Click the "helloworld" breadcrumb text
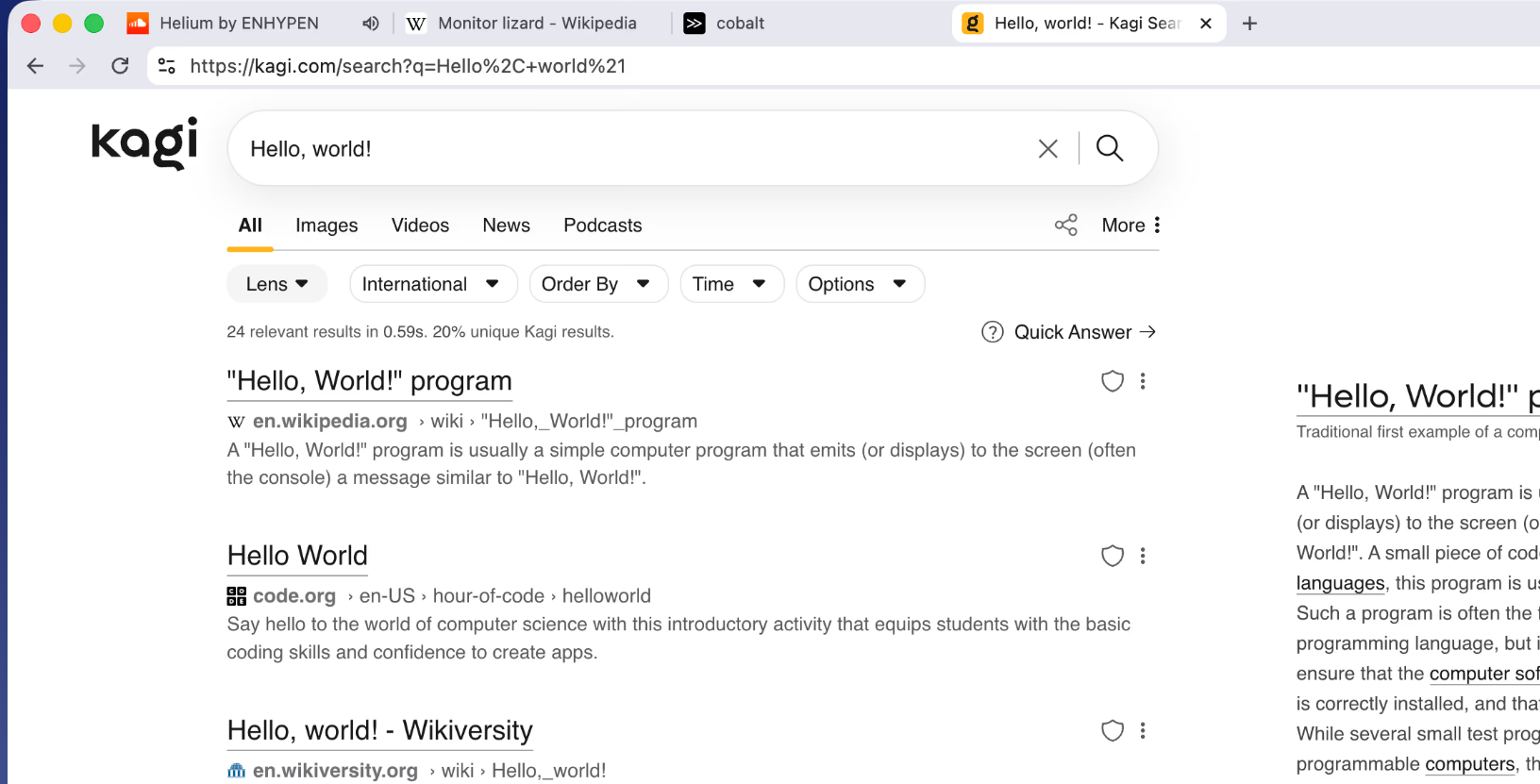Screen dimensions: 1540x784 [x=607, y=596]
